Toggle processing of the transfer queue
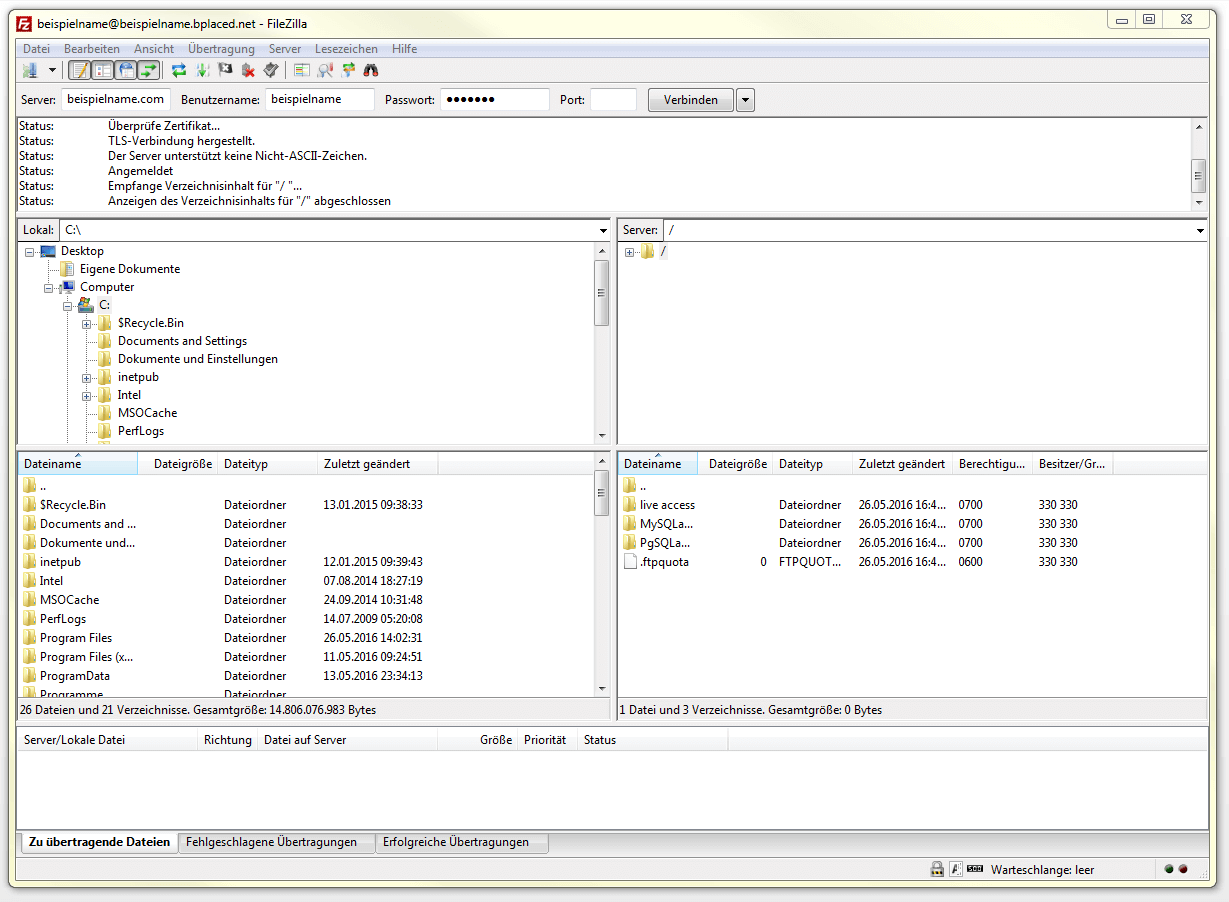Image resolution: width=1229 pixels, height=902 pixels. [202, 70]
